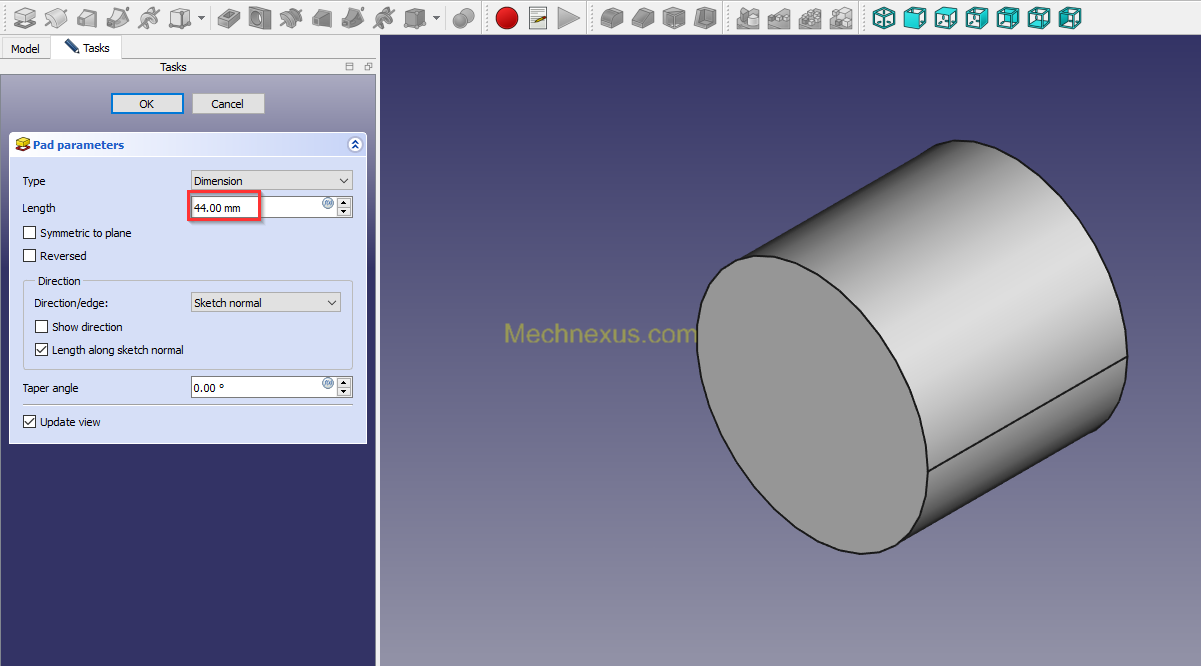Decrease Taper angle with down arrow
This screenshot has height=666, width=1201.
(345, 392)
